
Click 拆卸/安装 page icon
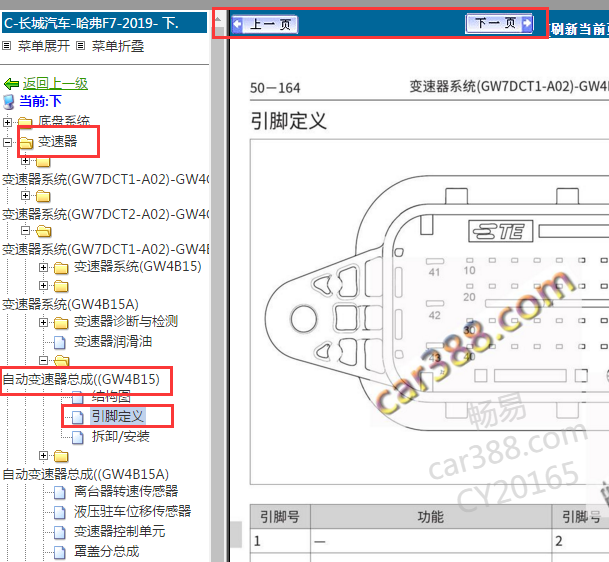[78, 437]
